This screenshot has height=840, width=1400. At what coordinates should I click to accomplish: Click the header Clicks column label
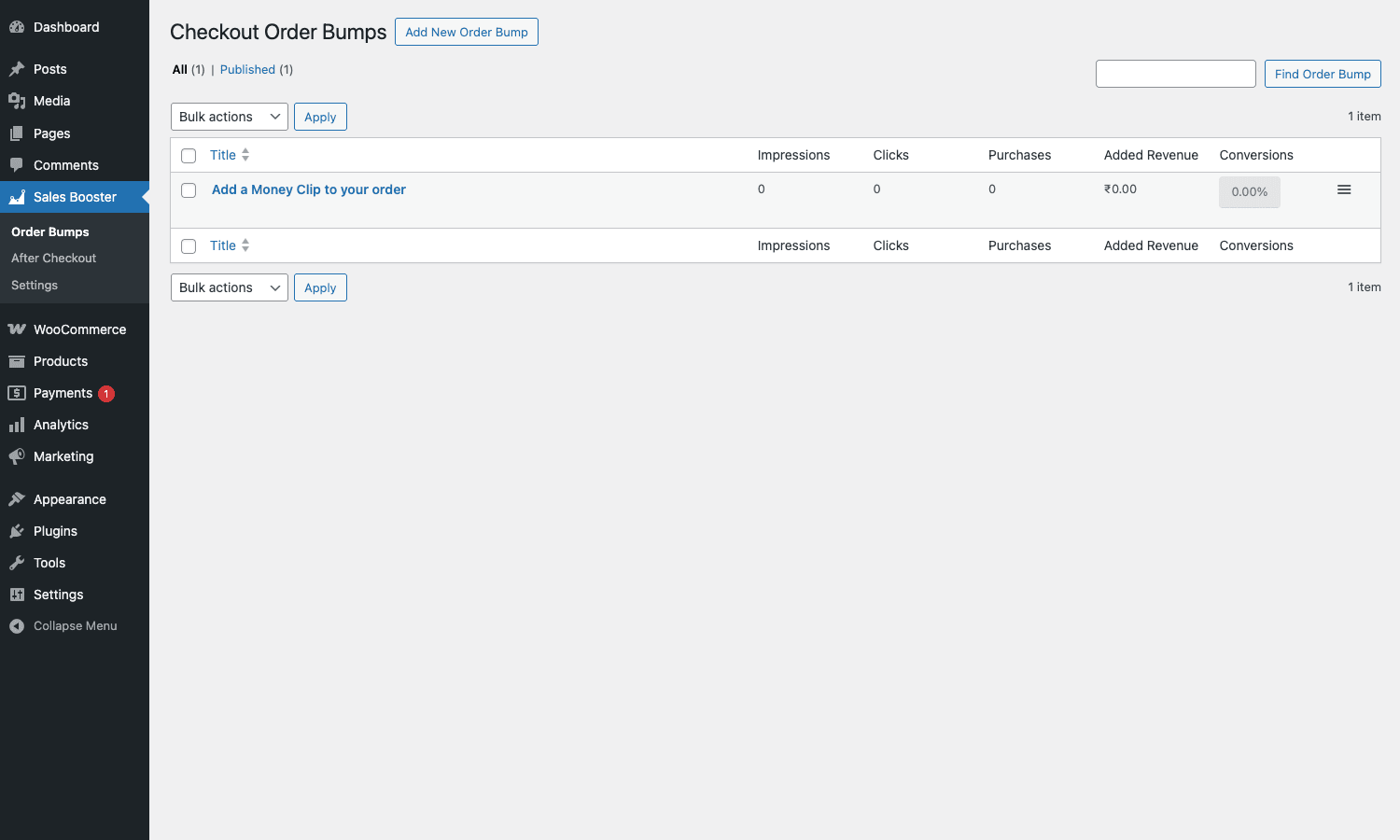pos(891,155)
